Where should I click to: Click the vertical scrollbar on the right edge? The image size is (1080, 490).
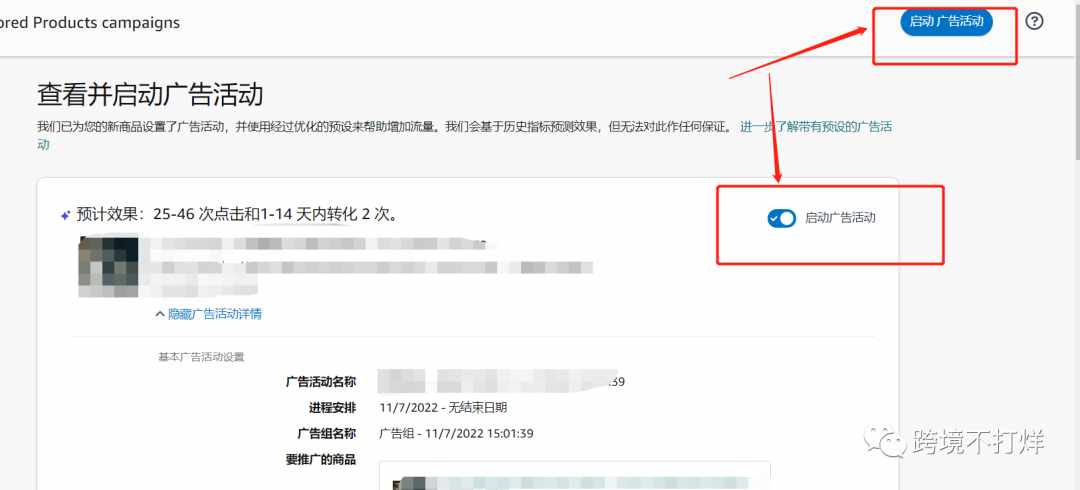(x=1076, y=138)
